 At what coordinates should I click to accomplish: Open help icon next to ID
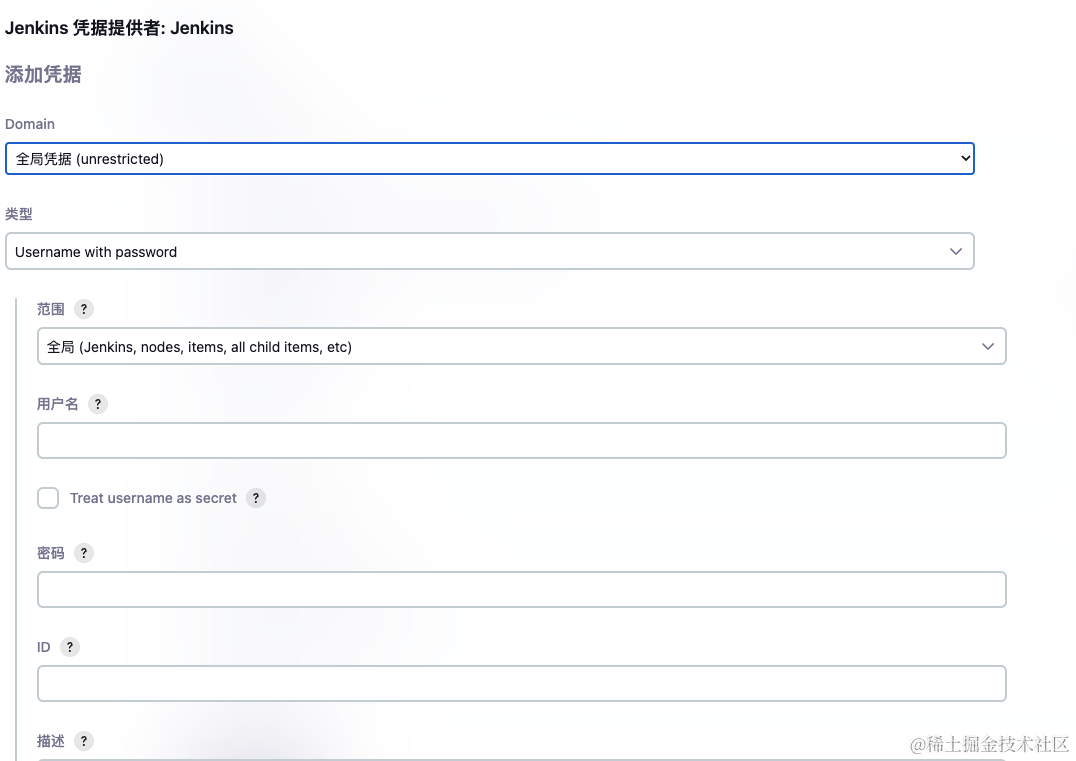coord(70,647)
